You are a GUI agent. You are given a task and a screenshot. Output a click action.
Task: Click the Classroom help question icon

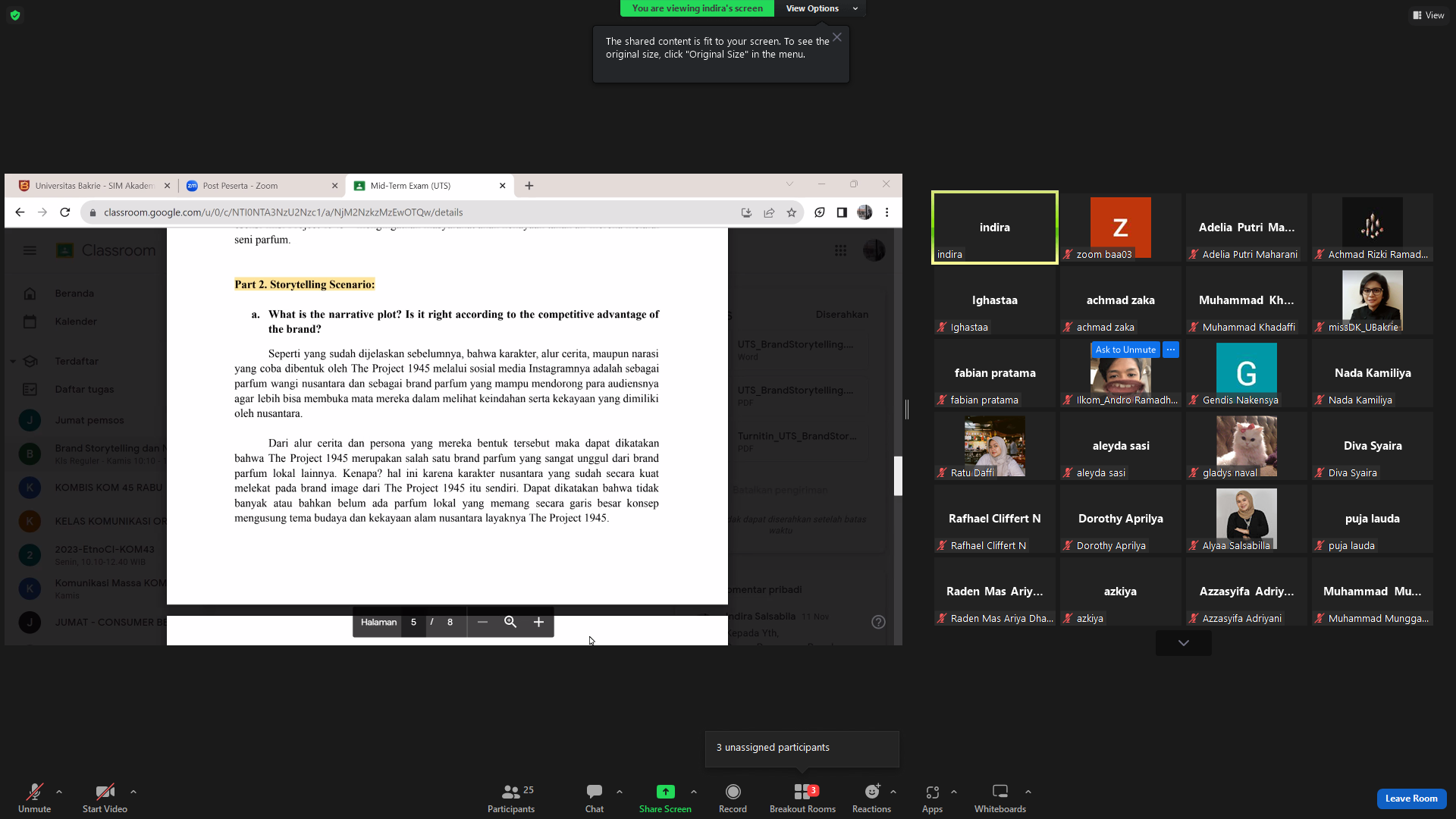(878, 622)
